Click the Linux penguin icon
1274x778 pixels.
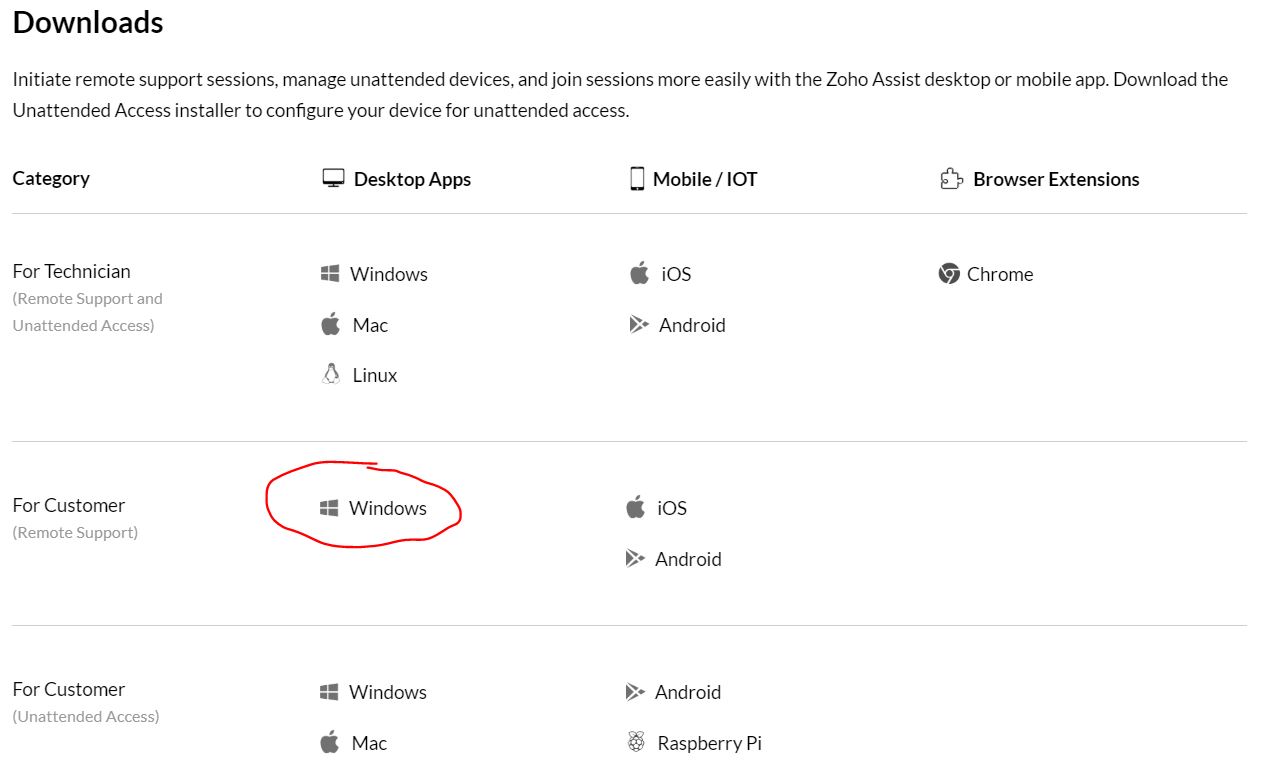point(330,375)
